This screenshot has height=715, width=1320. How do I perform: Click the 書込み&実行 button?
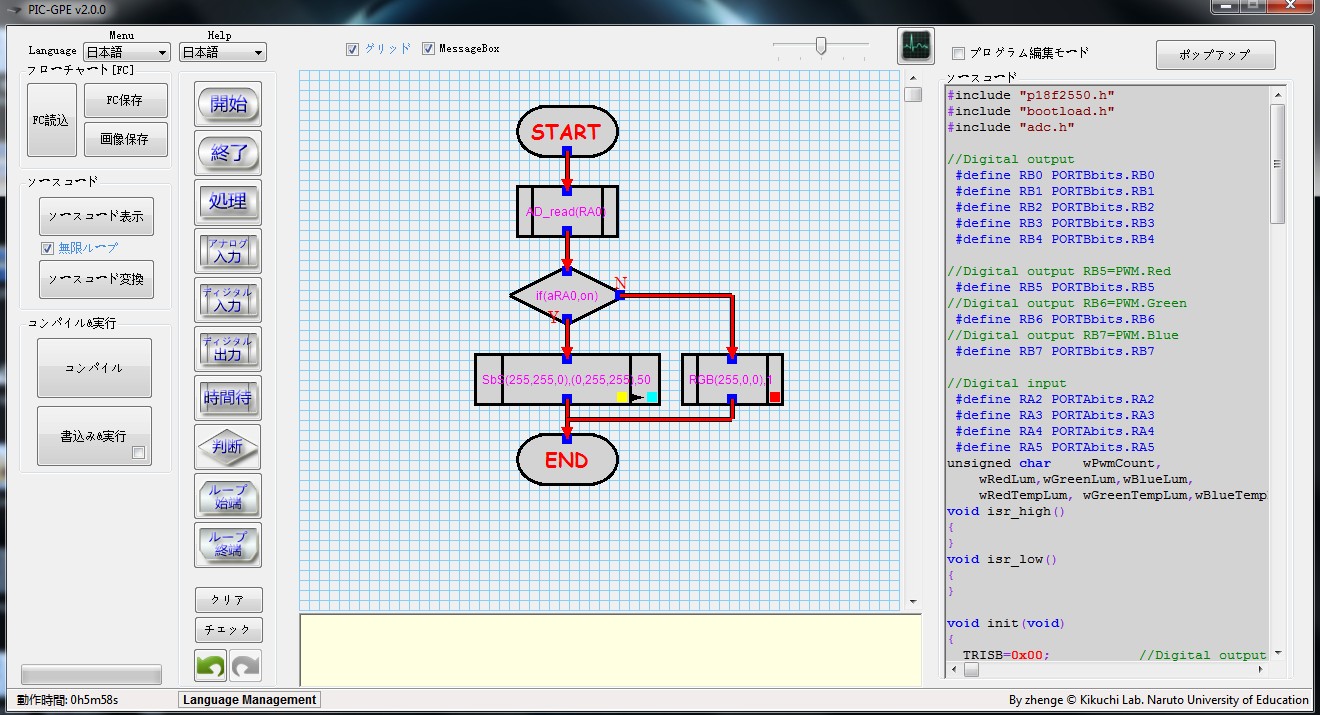94,436
